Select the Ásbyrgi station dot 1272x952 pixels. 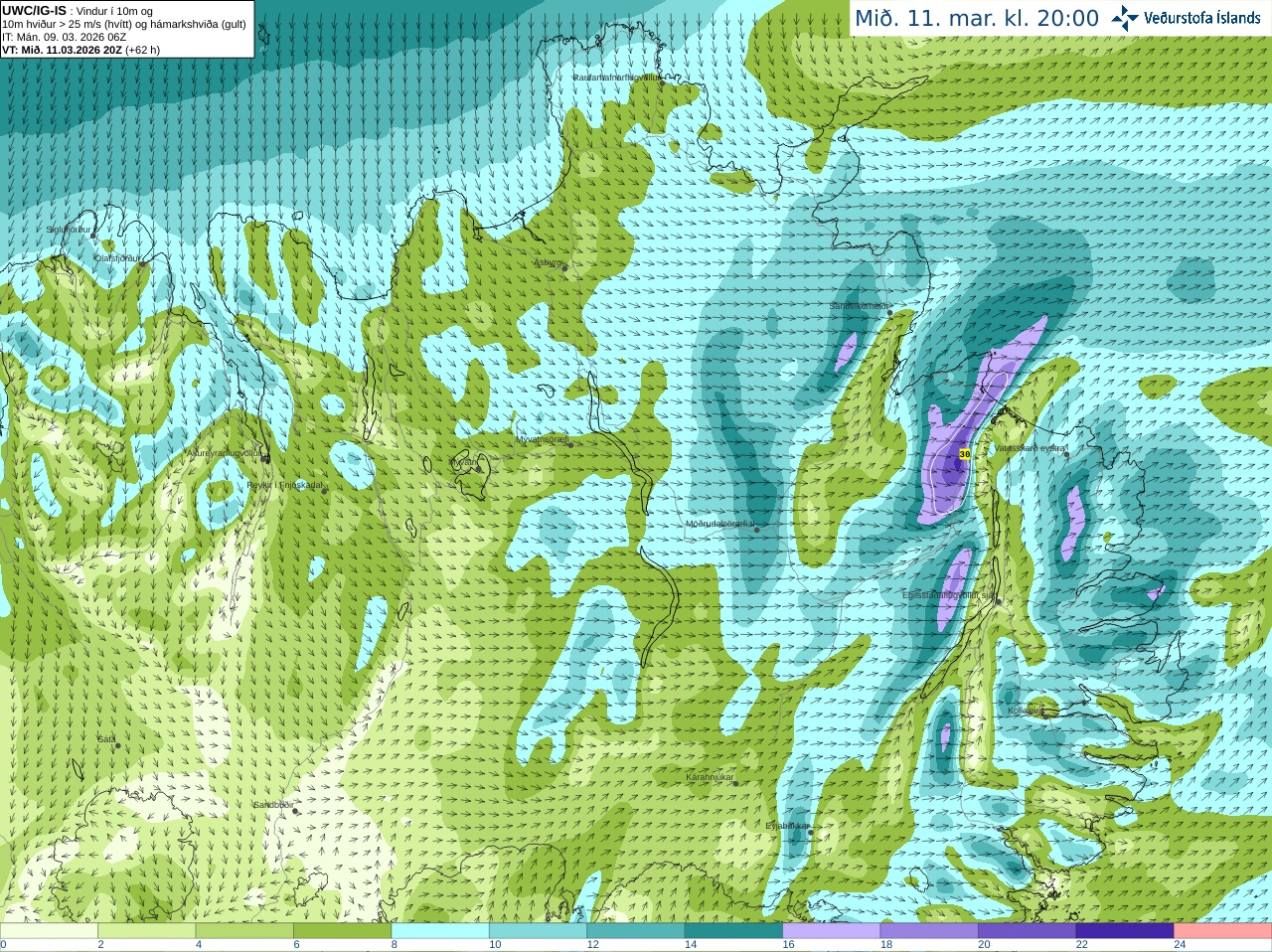[x=564, y=267]
